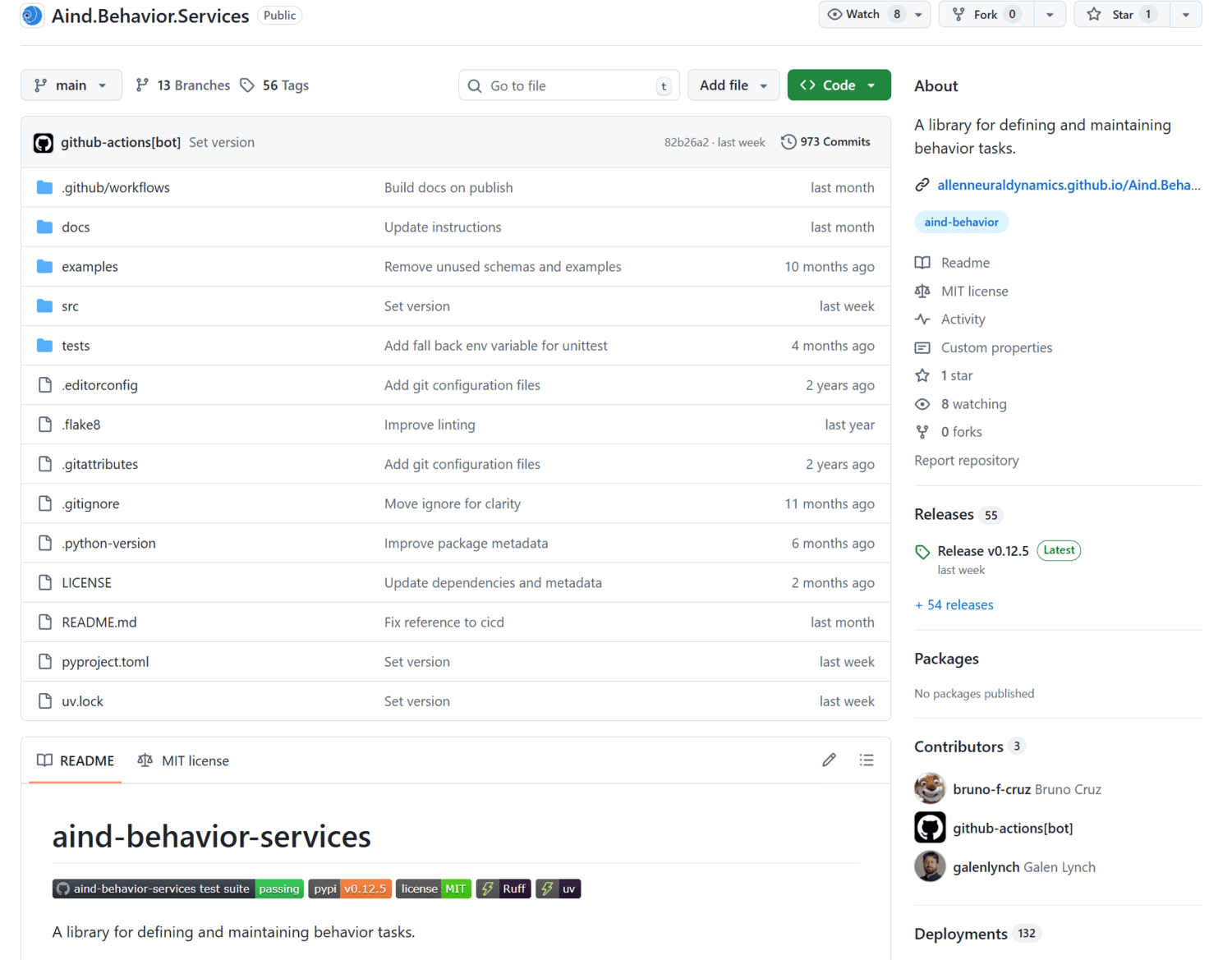Viewport: 1232px width, 960px height.
Task: Click the .github/workflows folder icon
Action: point(45,187)
